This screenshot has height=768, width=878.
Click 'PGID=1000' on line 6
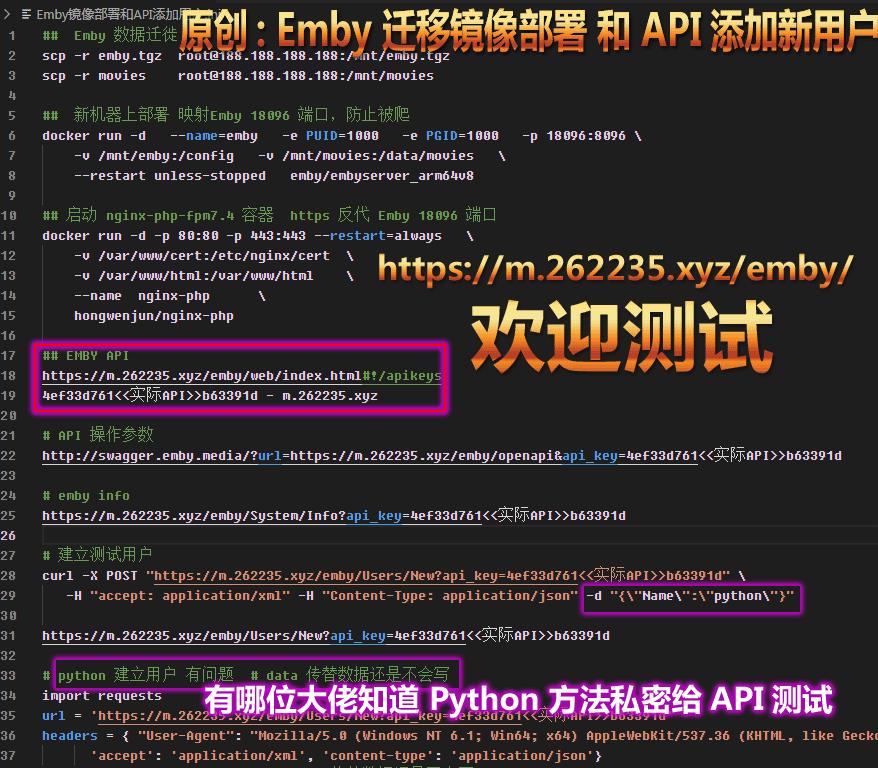tap(462, 136)
